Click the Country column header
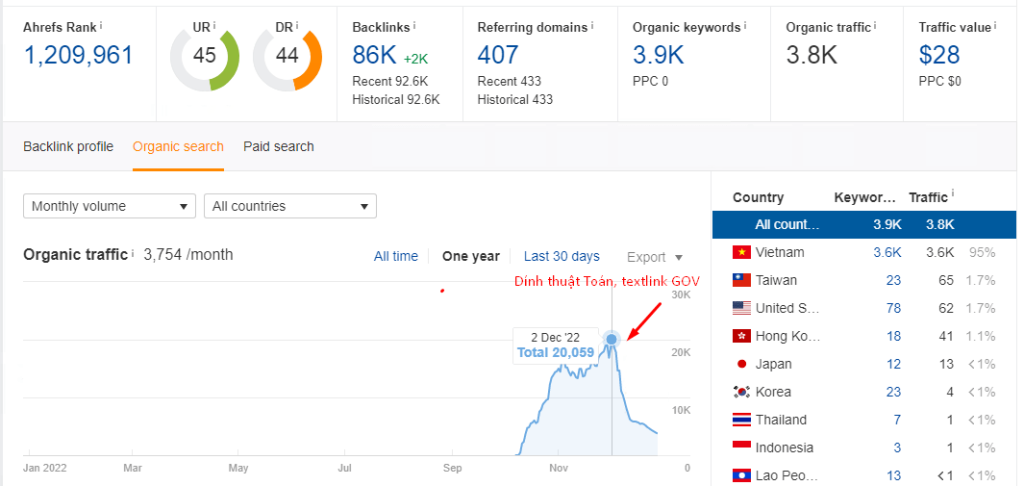 click(x=758, y=197)
